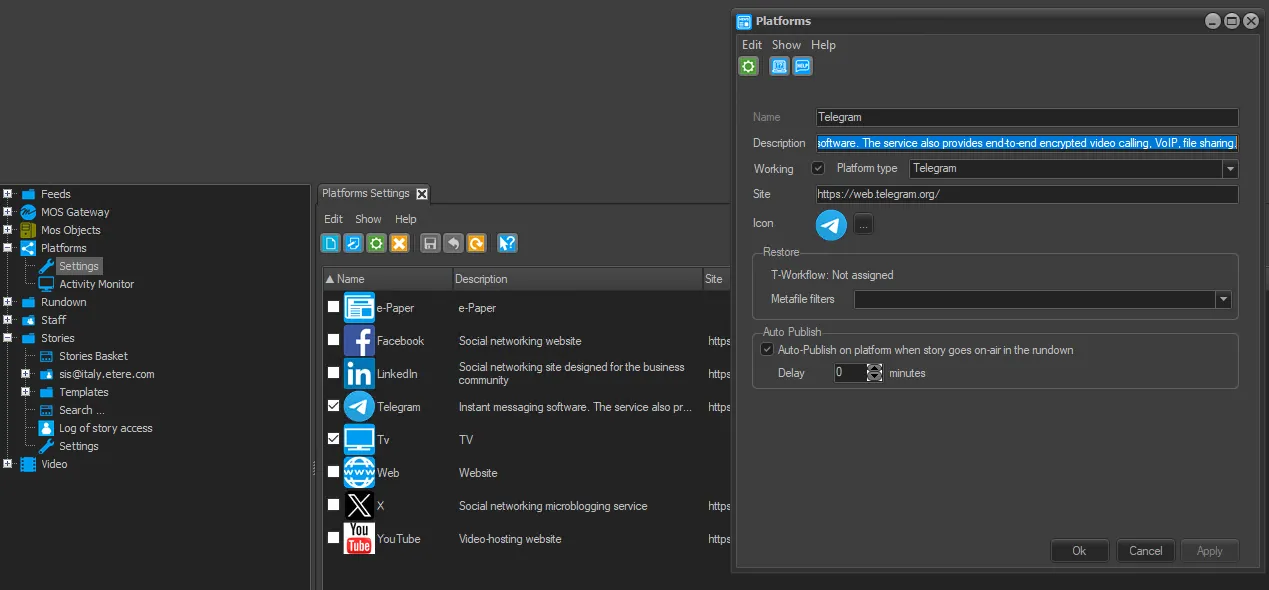The height and width of the screenshot is (590, 1269).
Task: Disable Auto-Publish on platform checkbox
Action: (x=767, y=350)
